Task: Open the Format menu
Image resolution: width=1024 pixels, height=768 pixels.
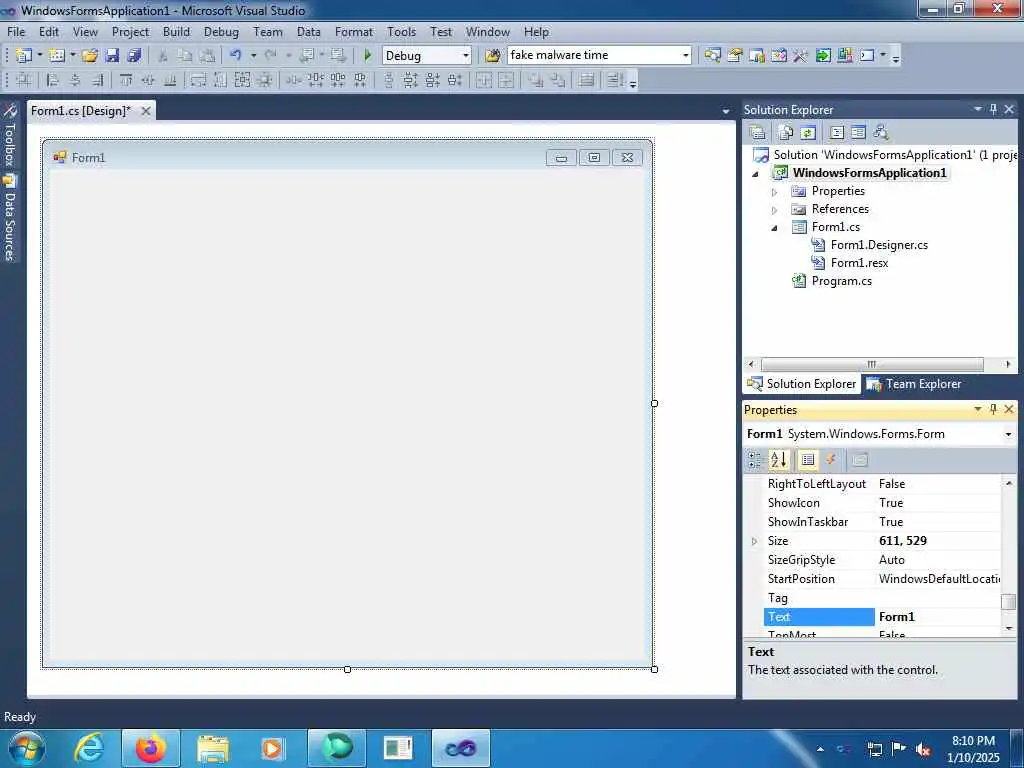Action: 353,31
